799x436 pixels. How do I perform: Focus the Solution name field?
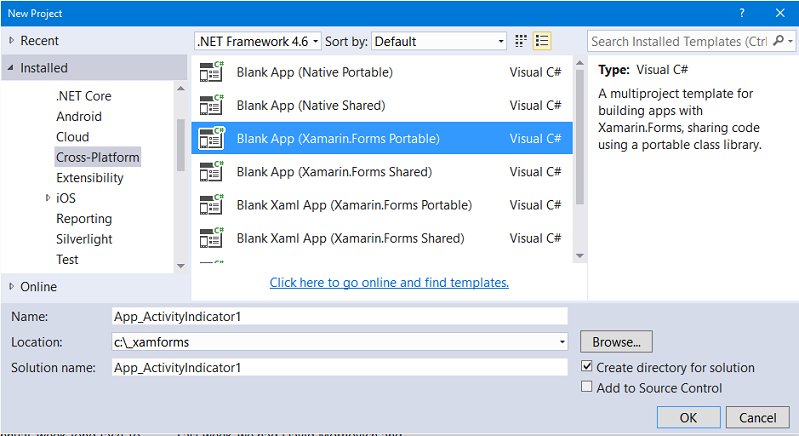click(339, 367)
